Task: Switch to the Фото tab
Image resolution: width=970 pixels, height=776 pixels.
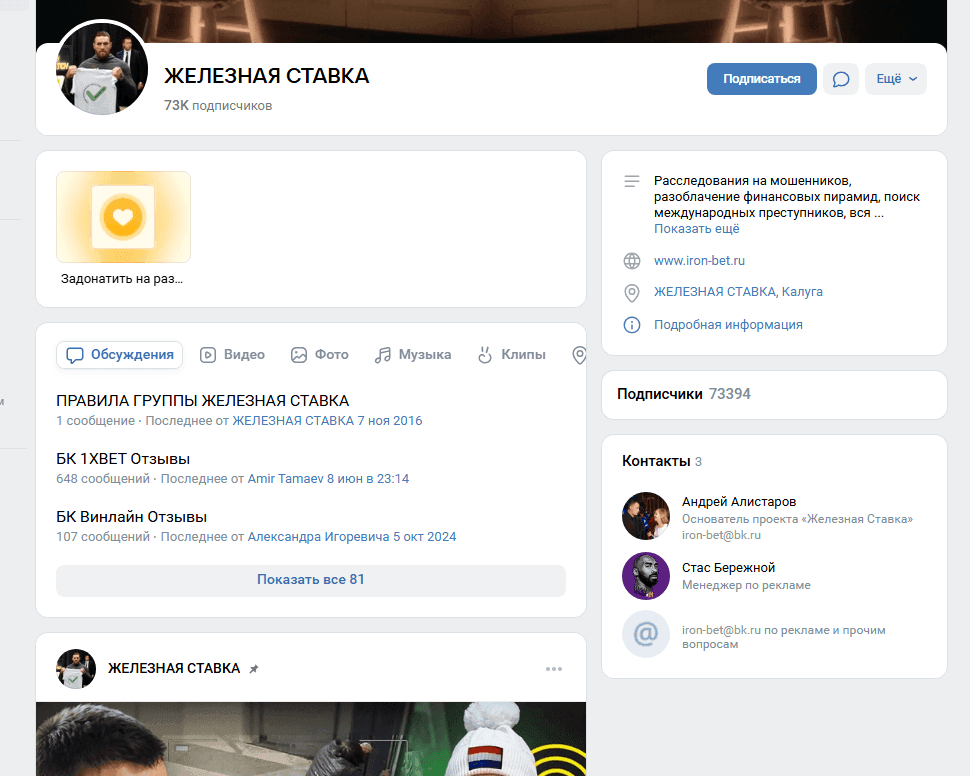Action: [x=320, y=355]
